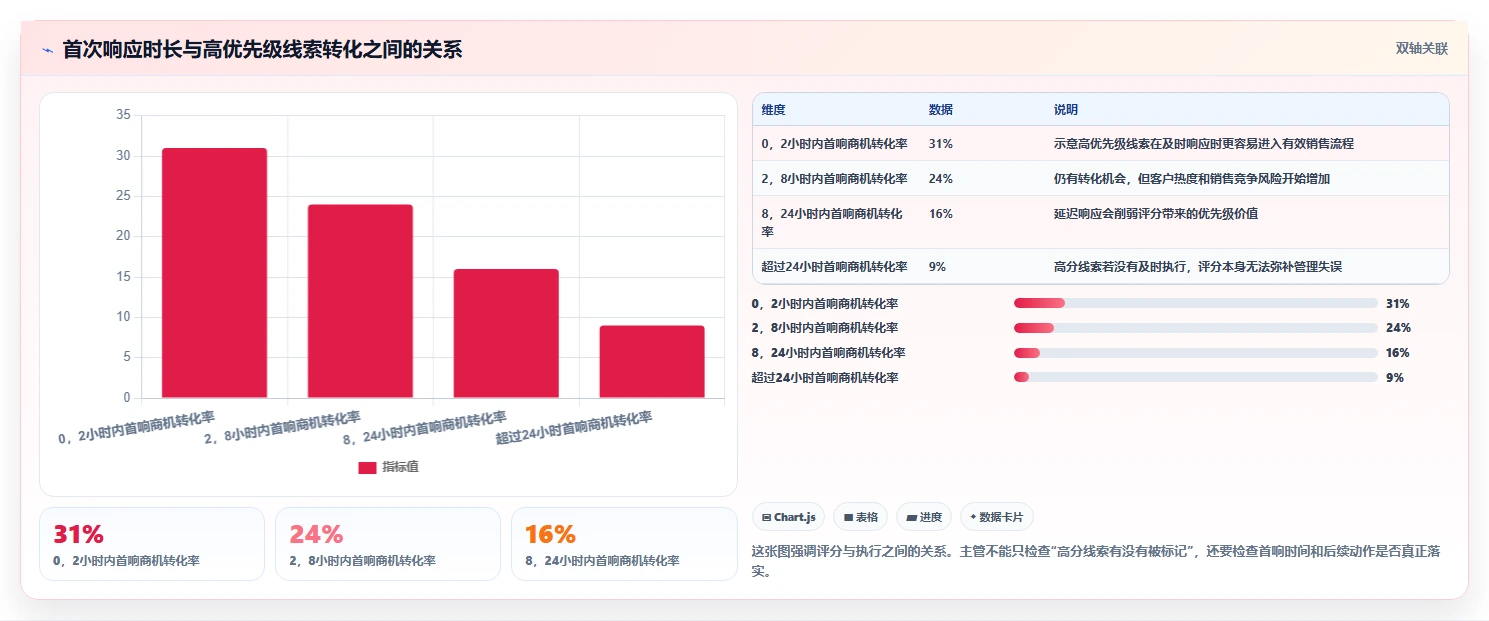Image resolution: width=1489 pixels, height=621 pixels.
Task: Click the 31% progress bar
Action: [1196, 303]
